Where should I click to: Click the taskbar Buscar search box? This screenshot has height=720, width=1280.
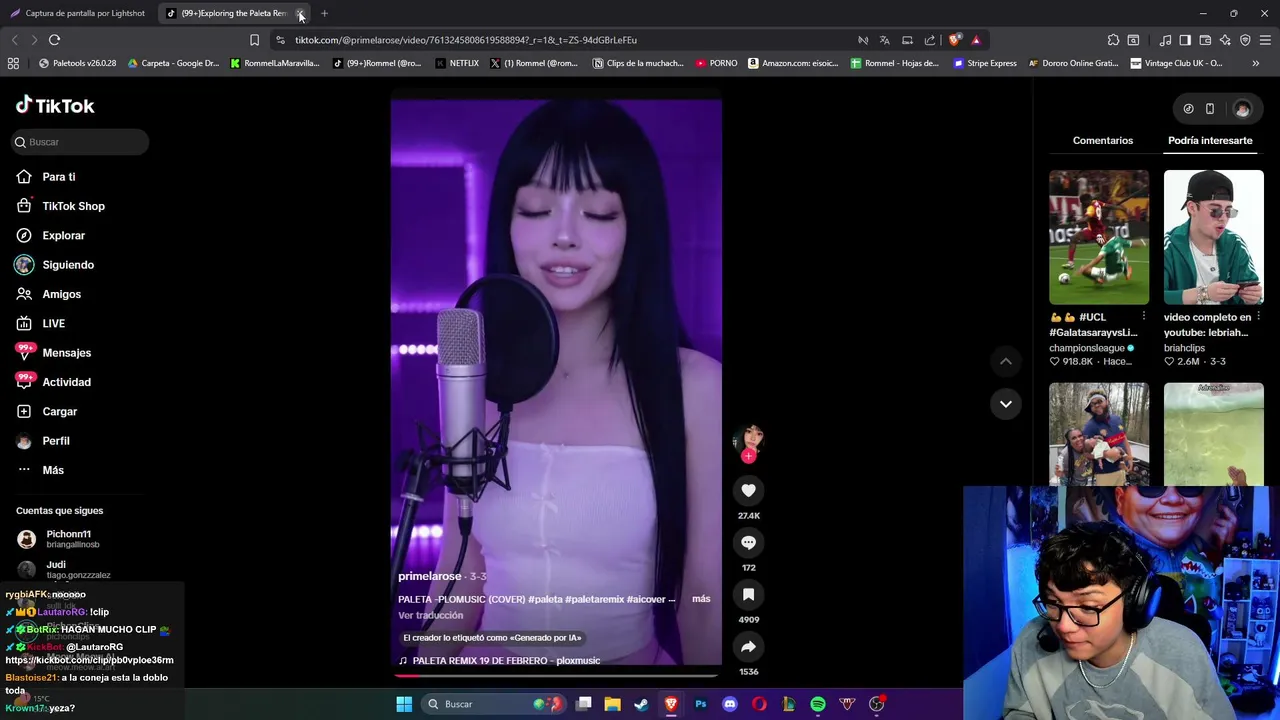coord(493,704)
